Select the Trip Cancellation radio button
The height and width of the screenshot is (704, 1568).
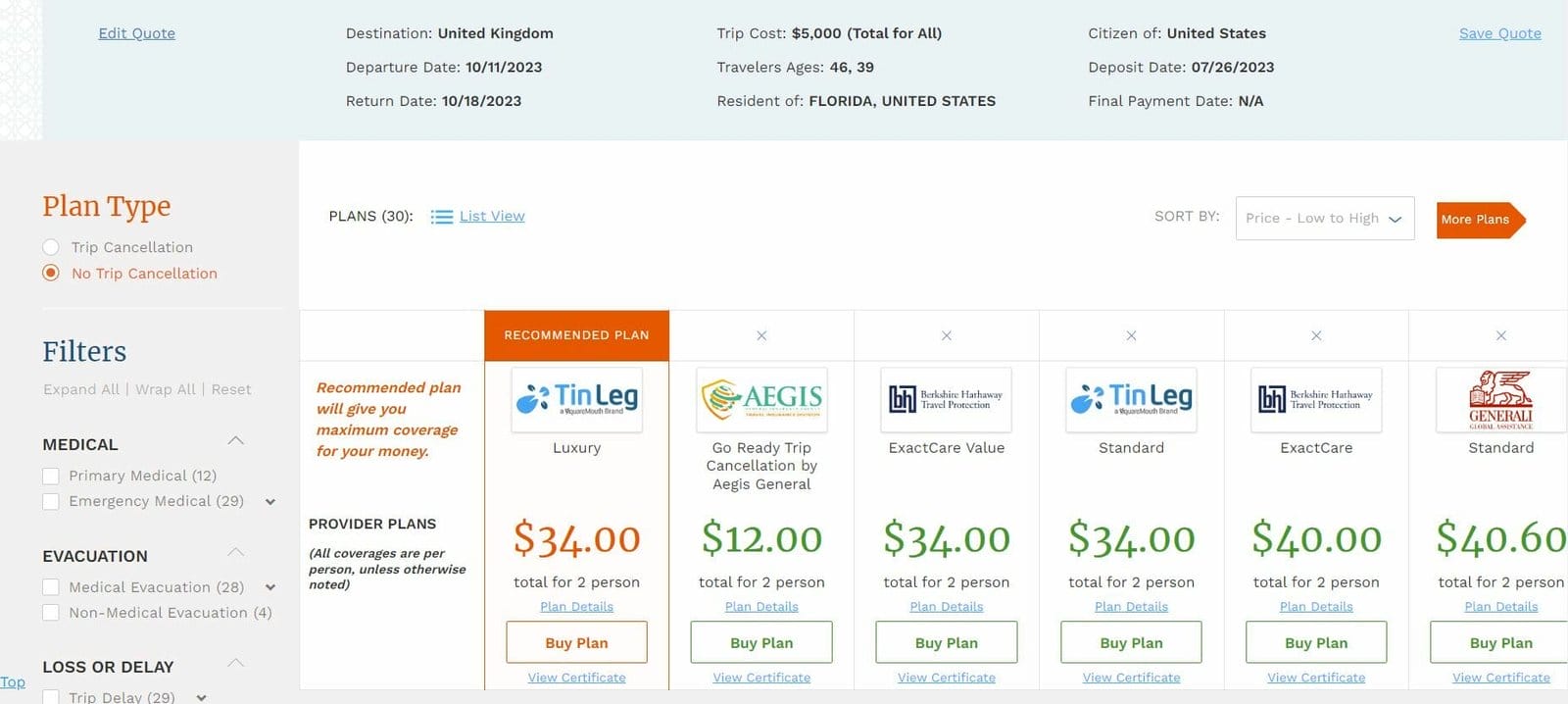51,247
